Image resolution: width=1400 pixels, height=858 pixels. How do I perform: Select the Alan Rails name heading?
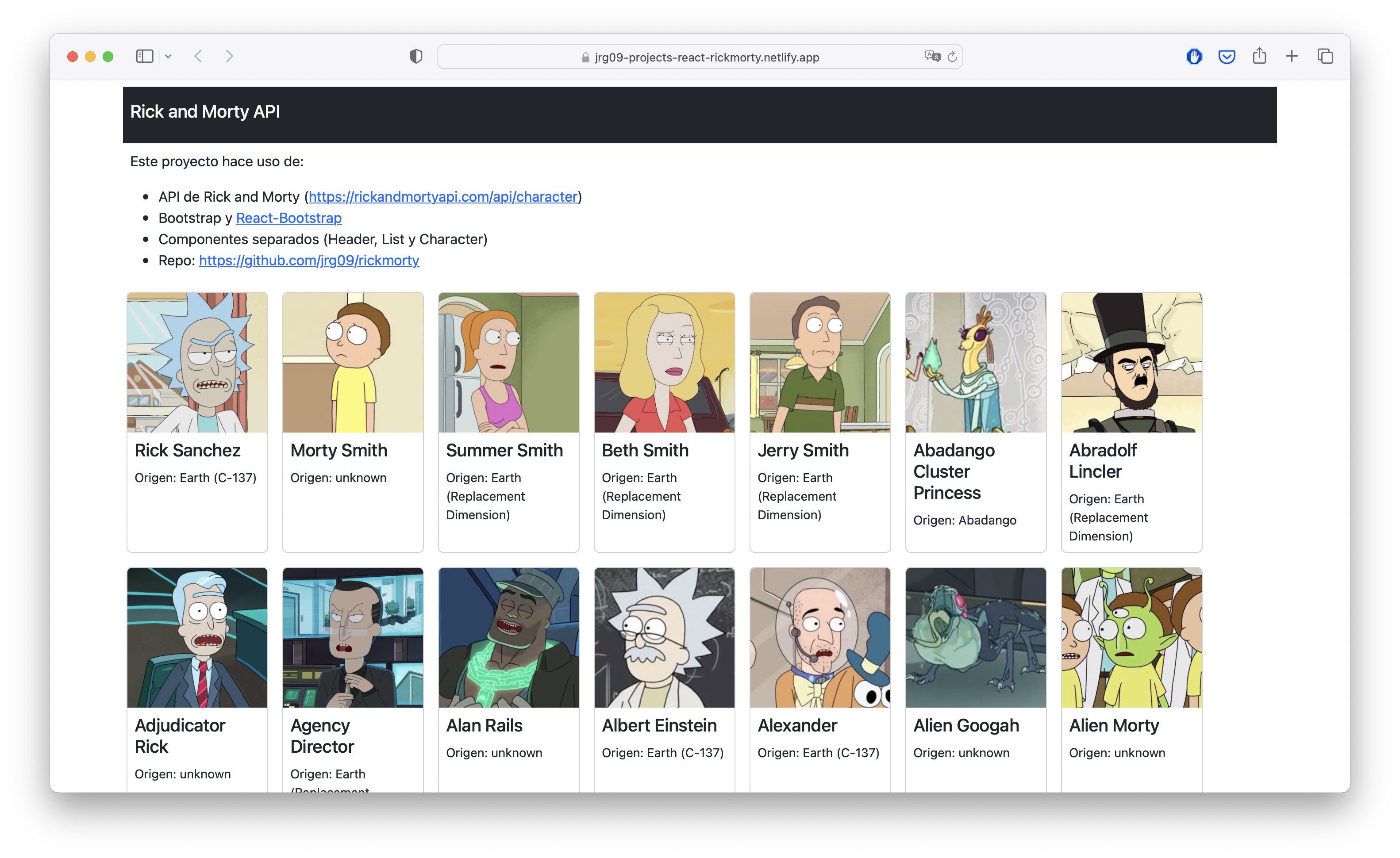click(484, 725)
